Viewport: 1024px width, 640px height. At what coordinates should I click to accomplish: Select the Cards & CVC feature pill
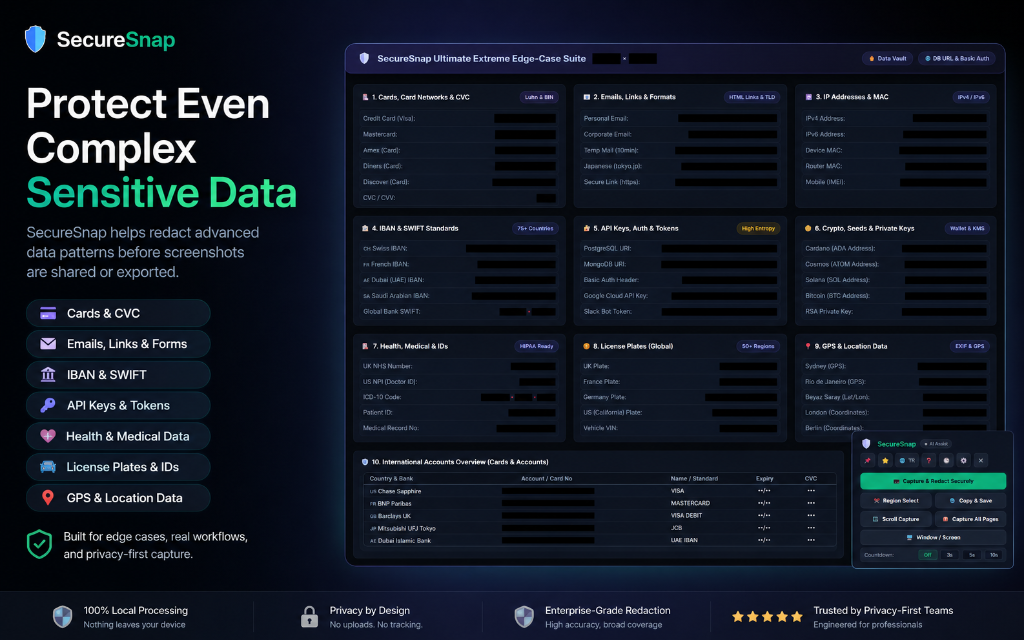[118, 313]
